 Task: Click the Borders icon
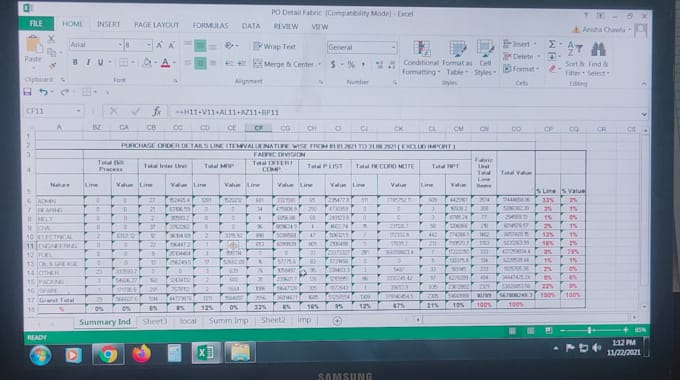point(124,63)
